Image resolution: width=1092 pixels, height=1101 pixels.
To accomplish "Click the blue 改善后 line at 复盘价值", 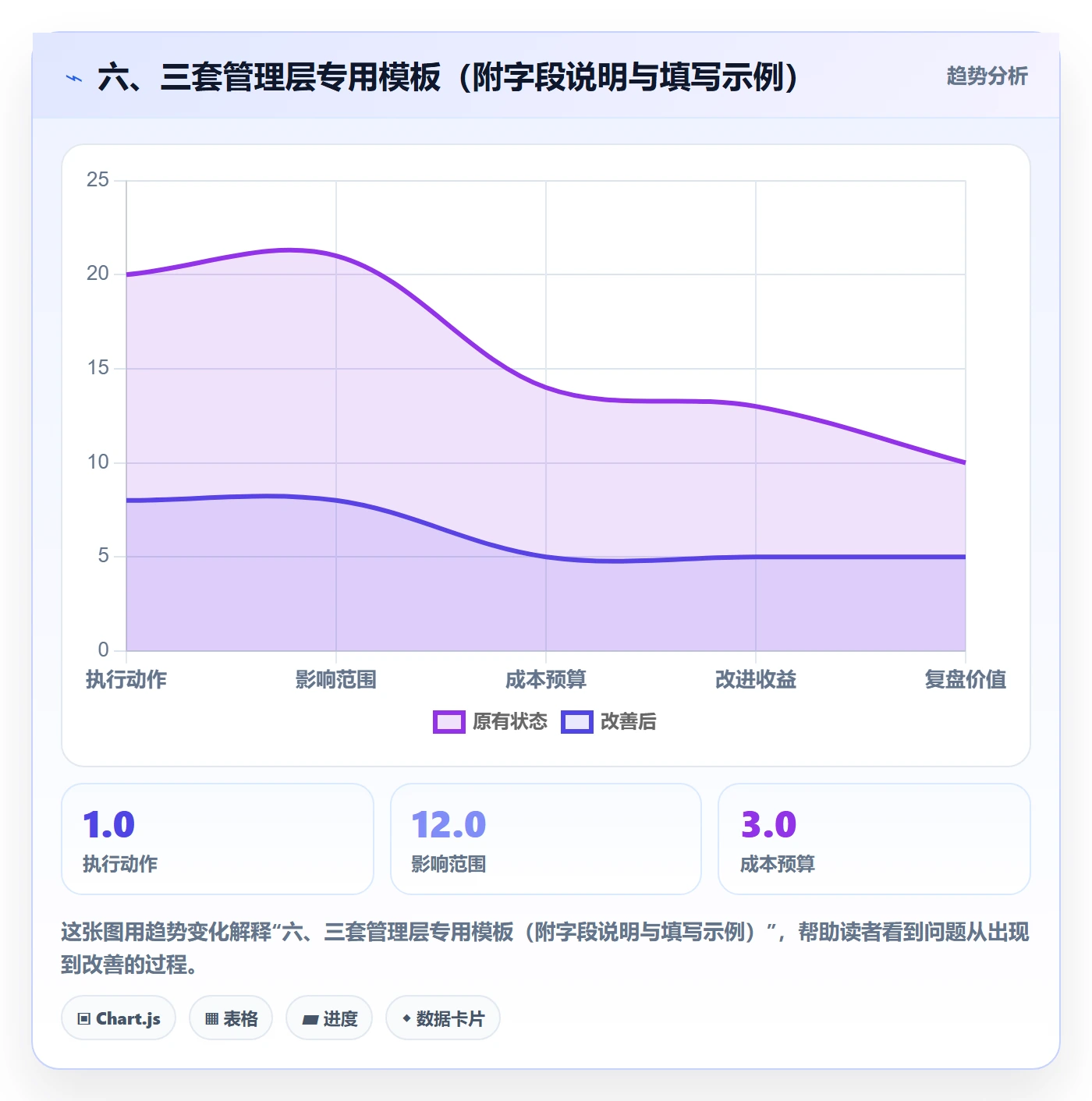I will 964,557.
